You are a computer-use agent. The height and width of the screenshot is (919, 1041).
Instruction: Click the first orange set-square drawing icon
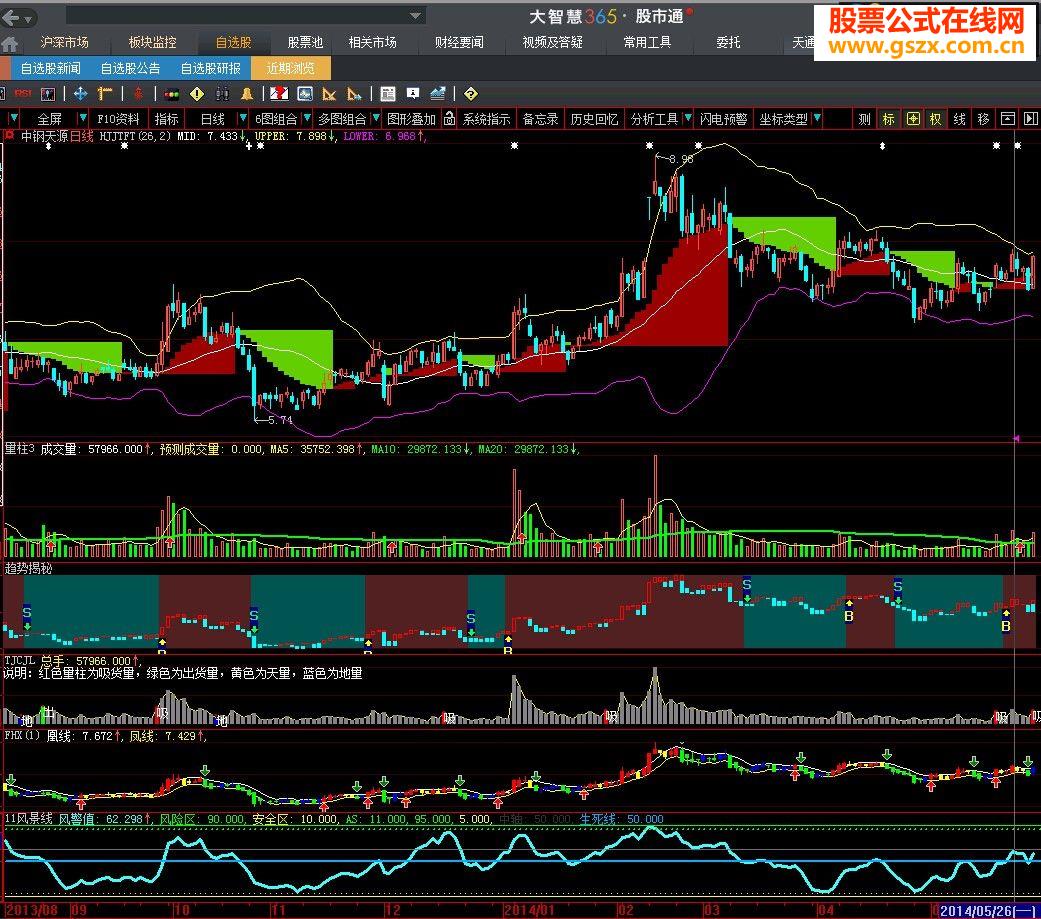click(329, 94)
